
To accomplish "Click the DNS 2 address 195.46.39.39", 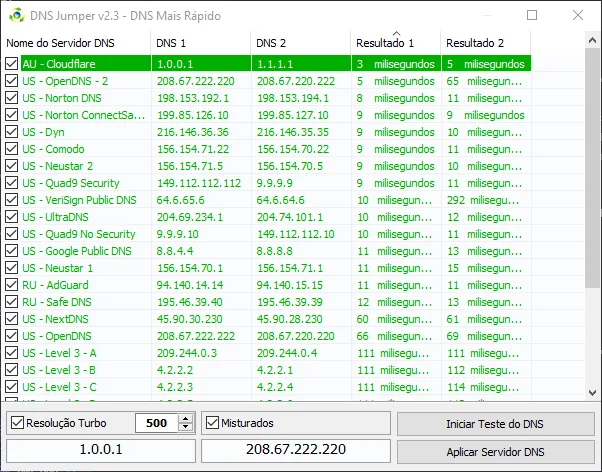I will (290, 302).
